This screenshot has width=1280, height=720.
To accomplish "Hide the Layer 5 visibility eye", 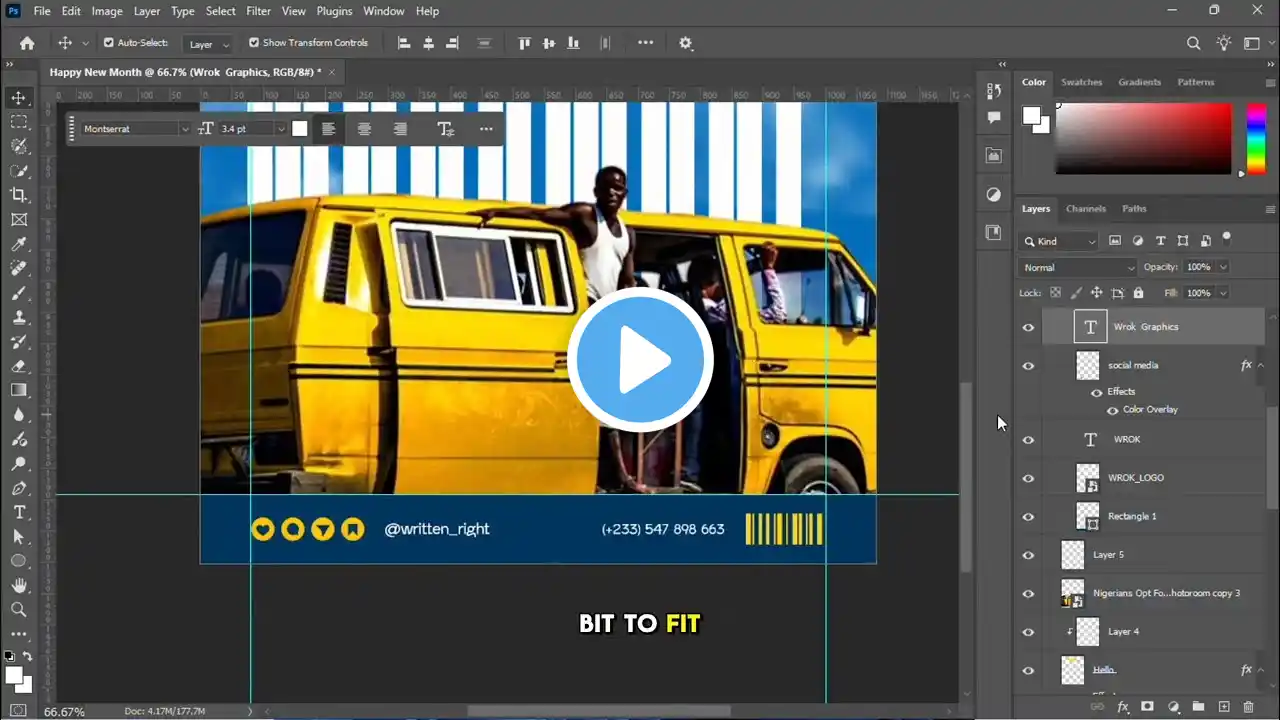I will click(1028, 555).
